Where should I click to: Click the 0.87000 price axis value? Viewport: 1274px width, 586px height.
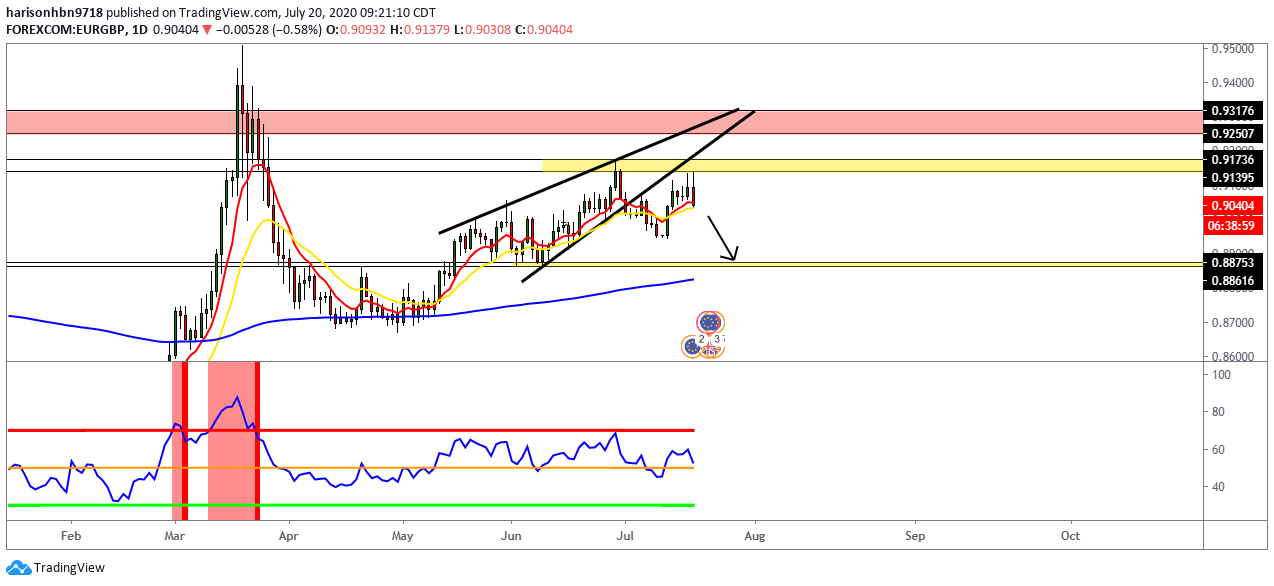point(1233,322)
